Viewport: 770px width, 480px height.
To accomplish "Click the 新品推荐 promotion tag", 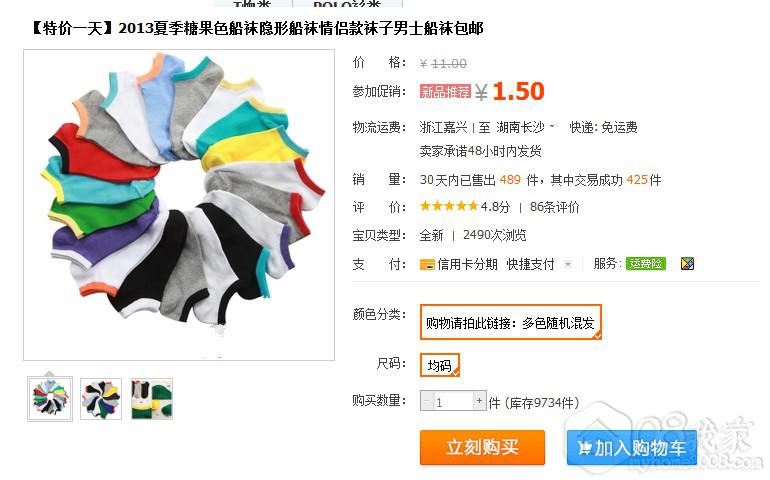I will [445, 91].
